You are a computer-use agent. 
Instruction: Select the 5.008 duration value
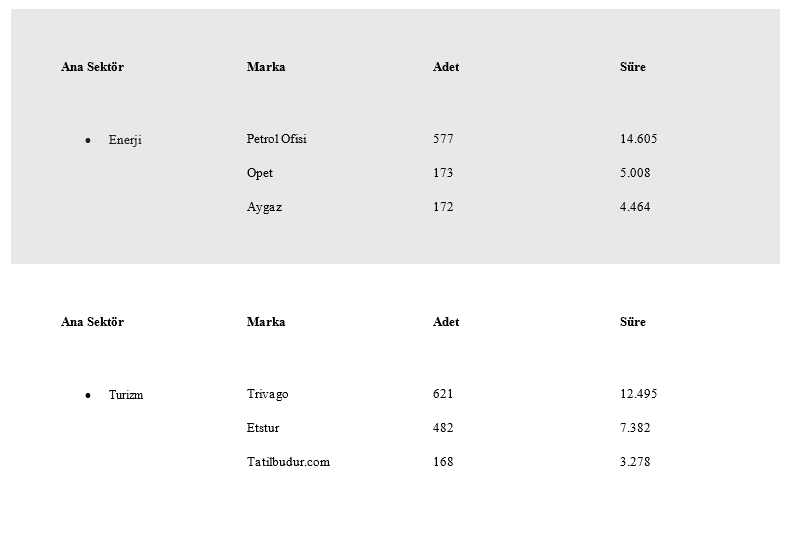tap(635, 173)
